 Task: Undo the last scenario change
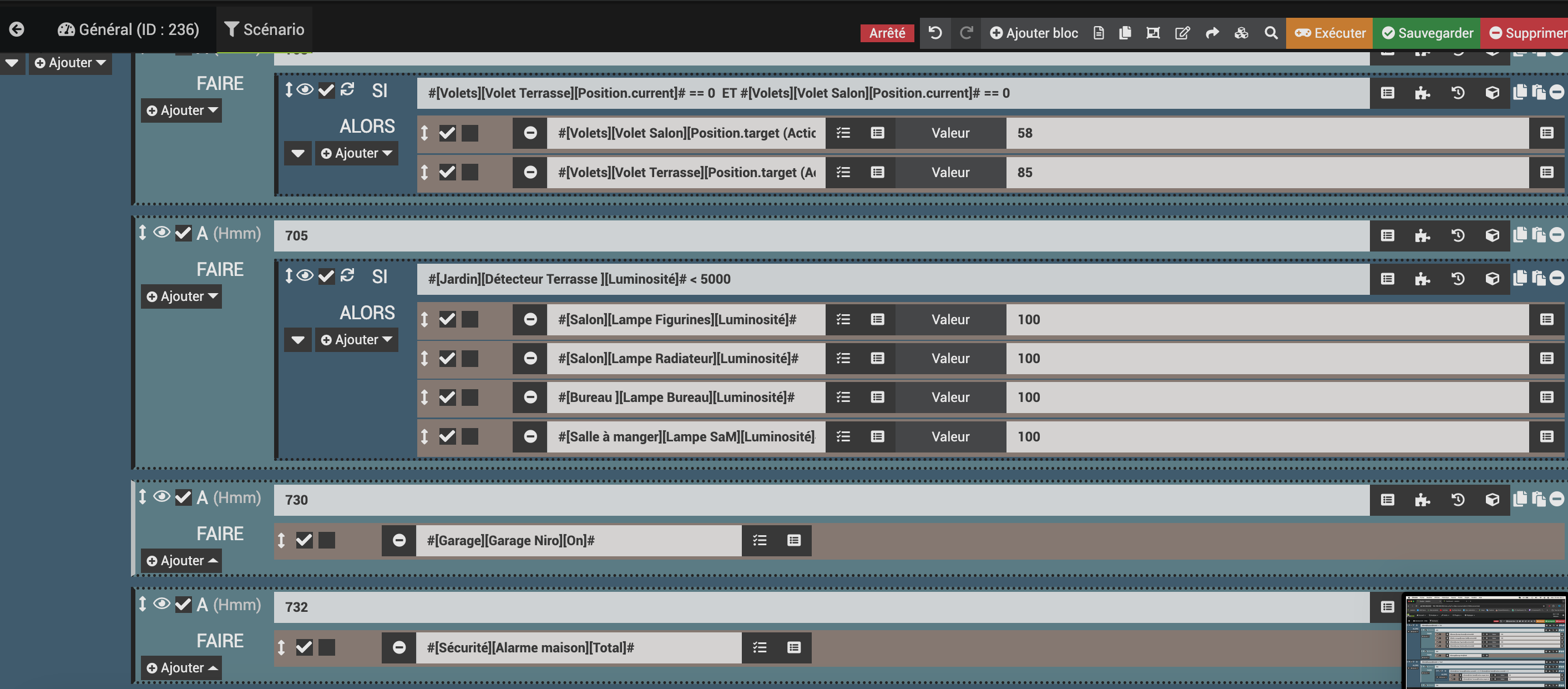(935, 33)
